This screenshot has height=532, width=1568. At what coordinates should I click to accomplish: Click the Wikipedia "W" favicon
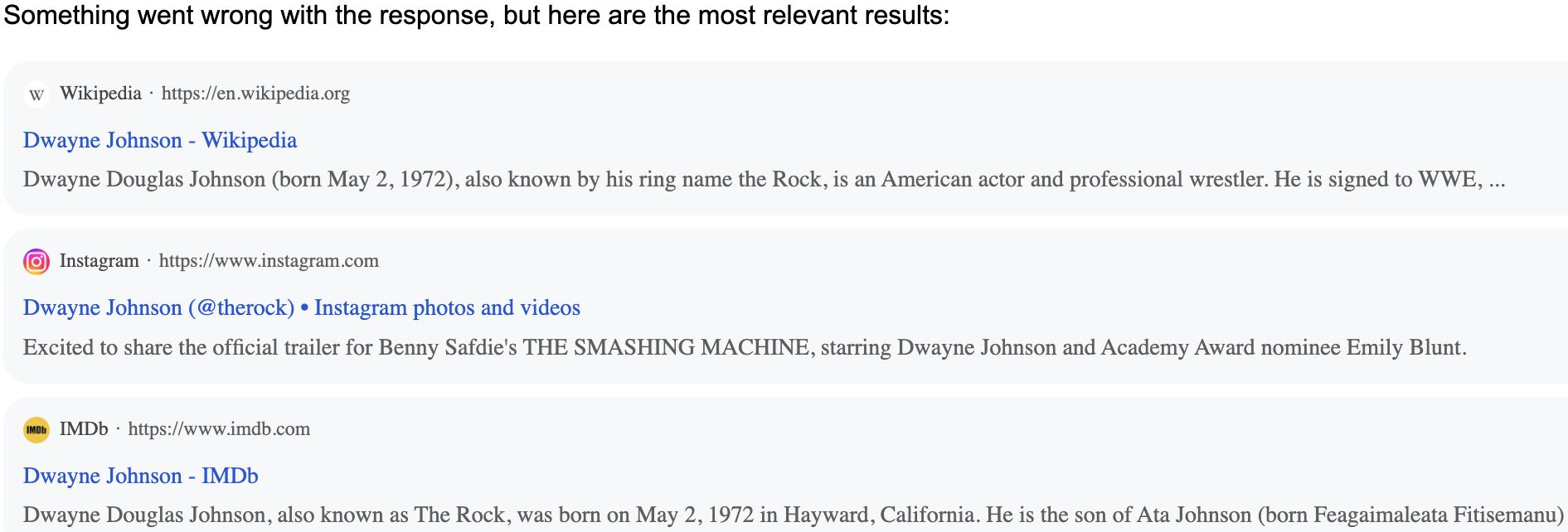click(x=36, y=94)
